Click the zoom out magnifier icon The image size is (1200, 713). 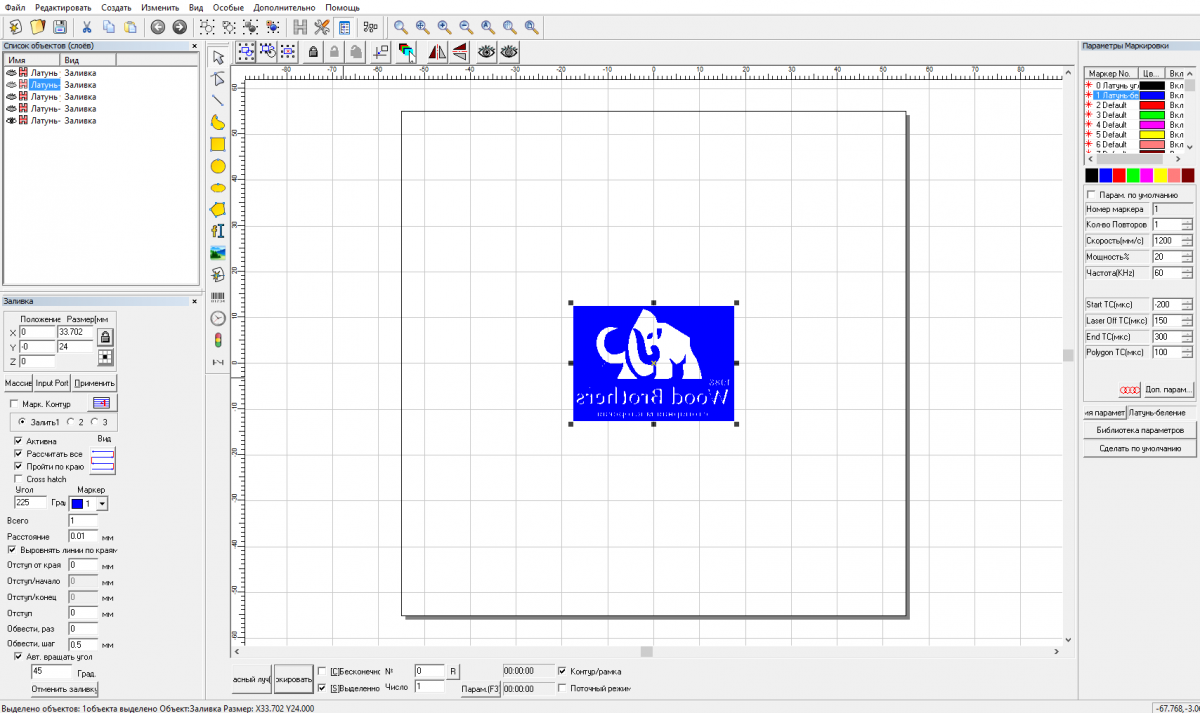[466, 27]
